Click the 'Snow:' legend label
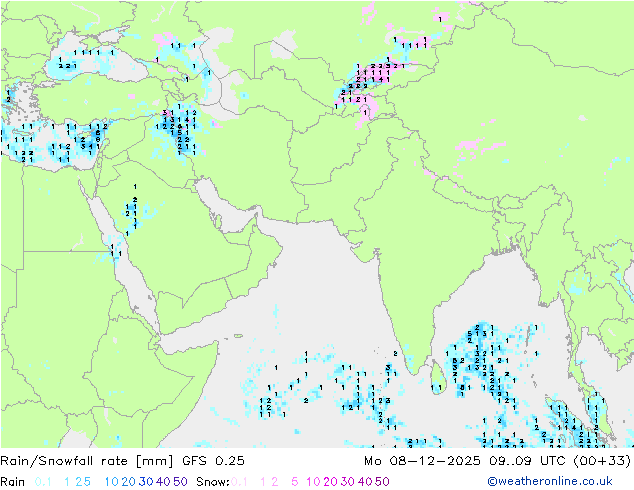This screenshot has height=490, width=634. click(213, 482)
